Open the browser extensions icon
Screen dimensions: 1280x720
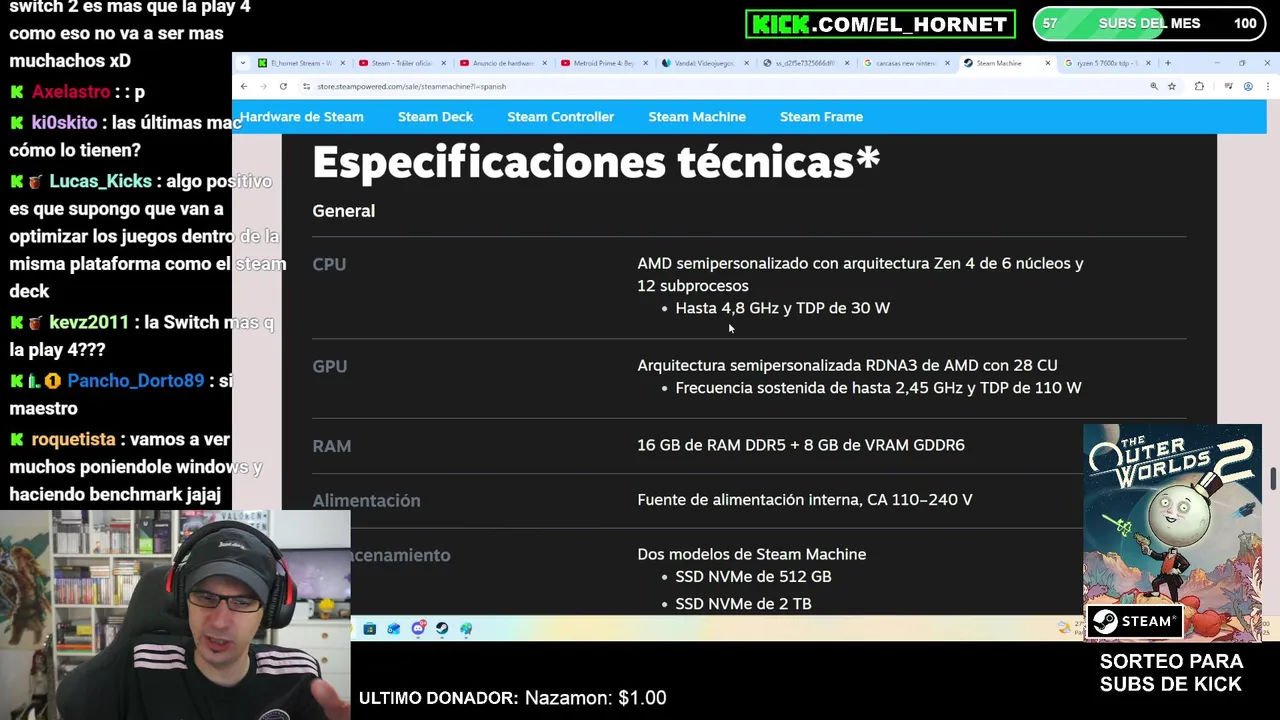[1199, 86]
